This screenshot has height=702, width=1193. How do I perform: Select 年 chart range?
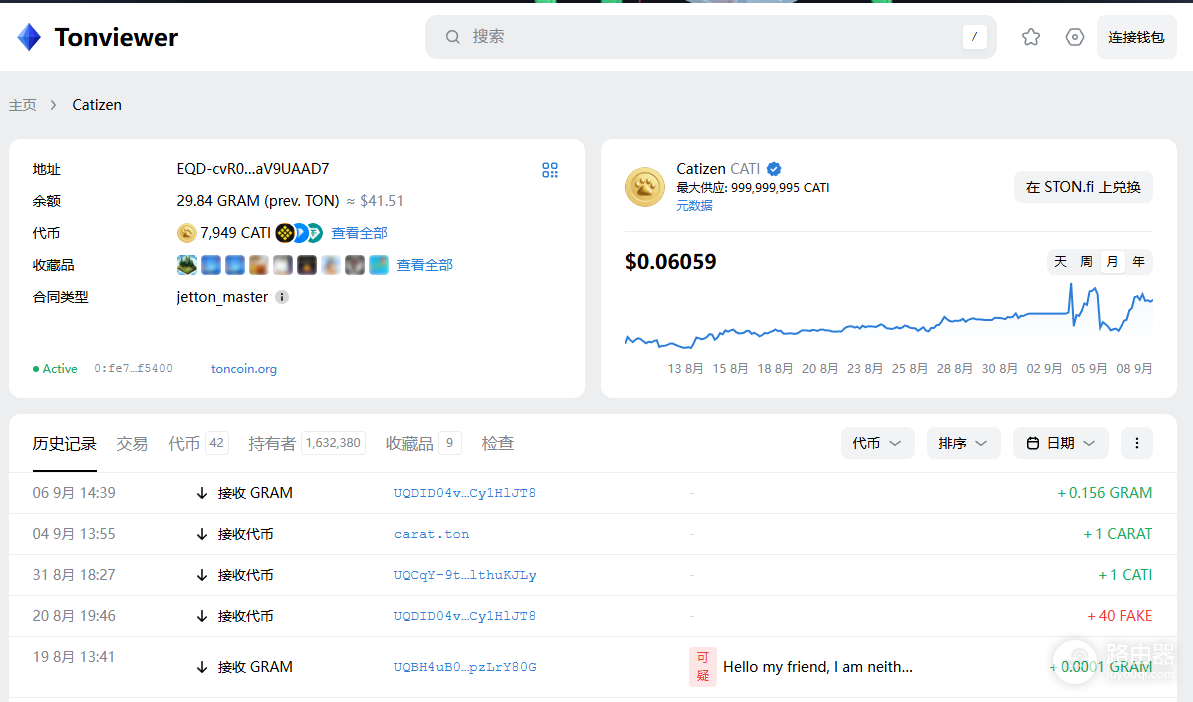pos(1138,262)
